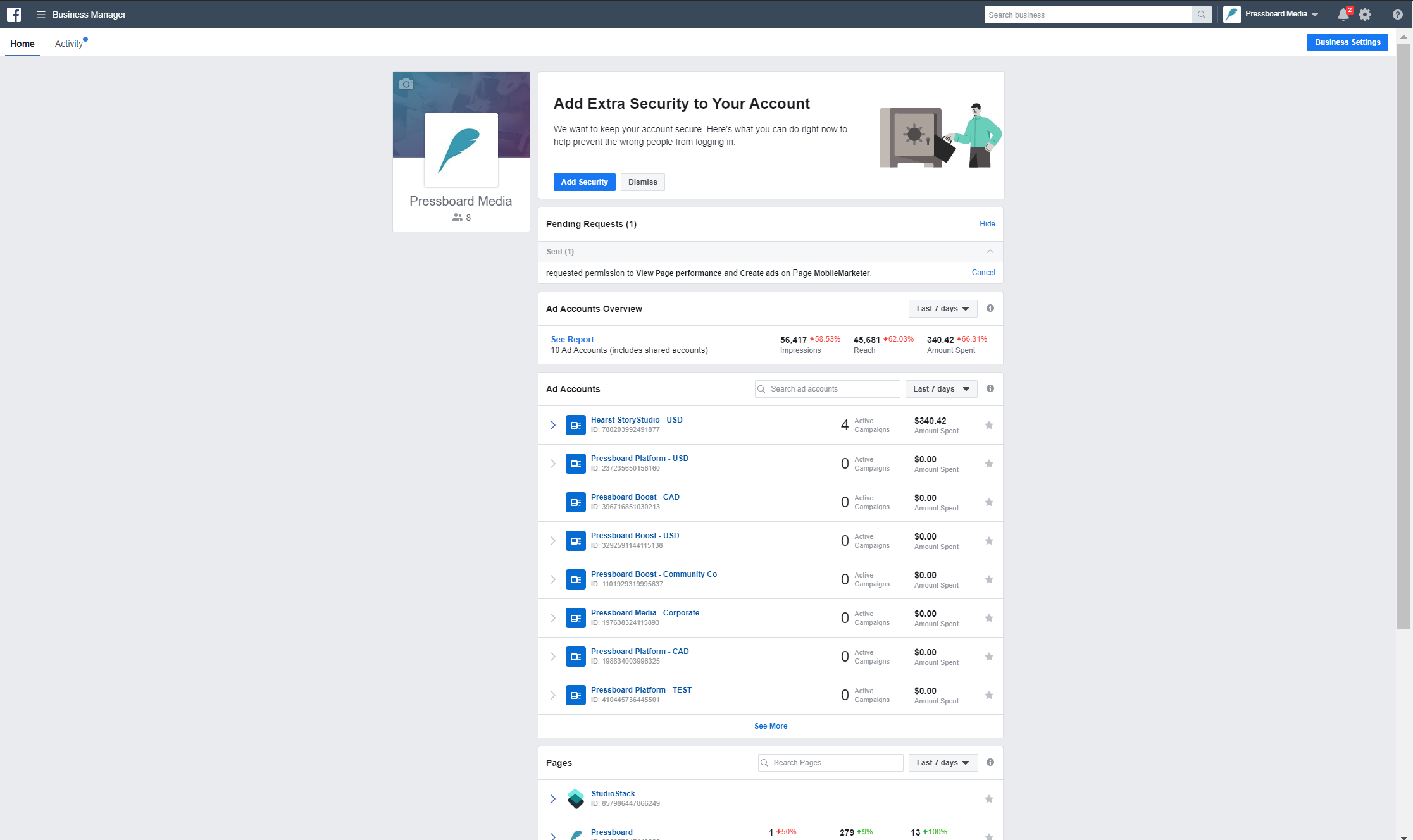Favorite the Pressboard Boost - CAD account star
The width and height of the screenshot is (1413, 840).
tap(988, 502)
